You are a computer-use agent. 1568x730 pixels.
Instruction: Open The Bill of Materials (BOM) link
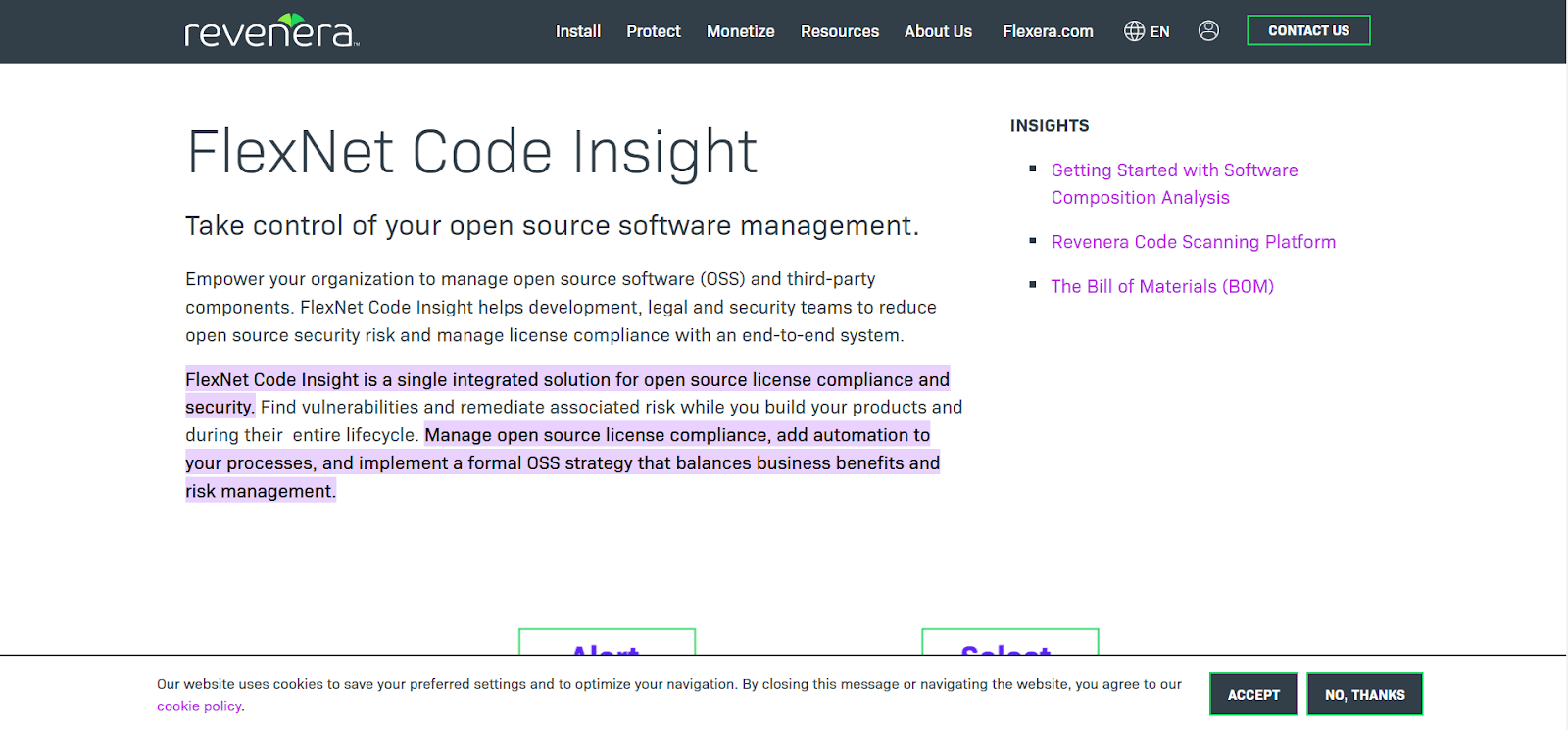click(1162, 286)
